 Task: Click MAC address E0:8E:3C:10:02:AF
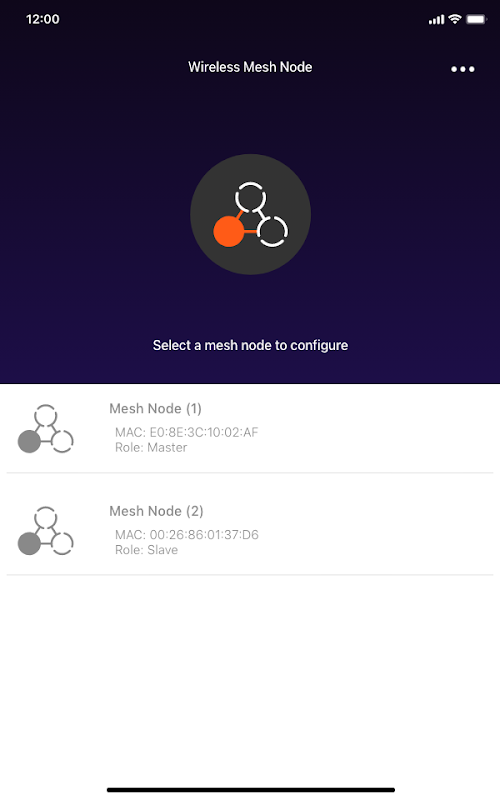(x=186, y=433)
